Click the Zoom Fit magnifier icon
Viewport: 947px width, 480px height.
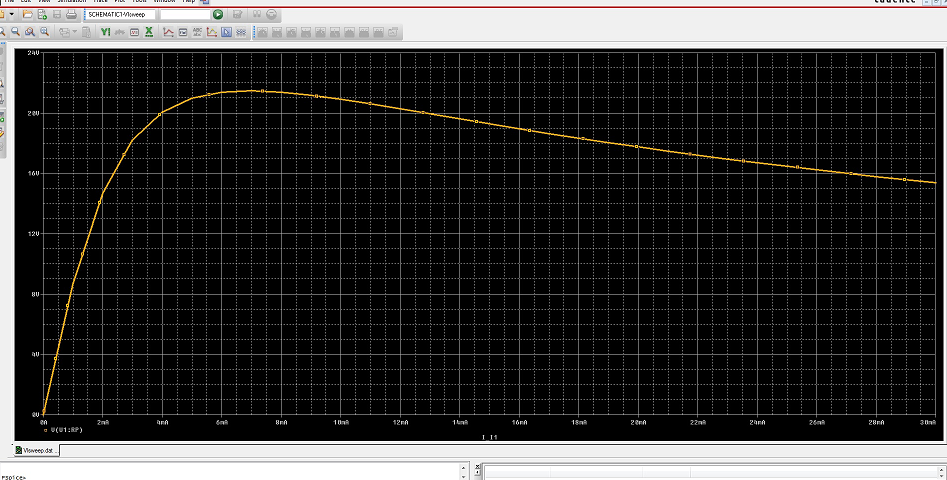45,32
